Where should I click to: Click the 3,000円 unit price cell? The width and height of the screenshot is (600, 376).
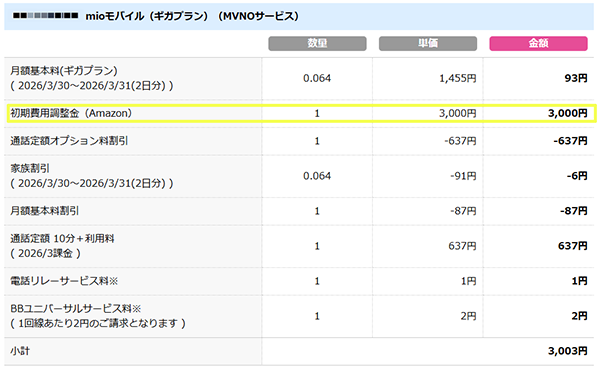coord(458,113)
